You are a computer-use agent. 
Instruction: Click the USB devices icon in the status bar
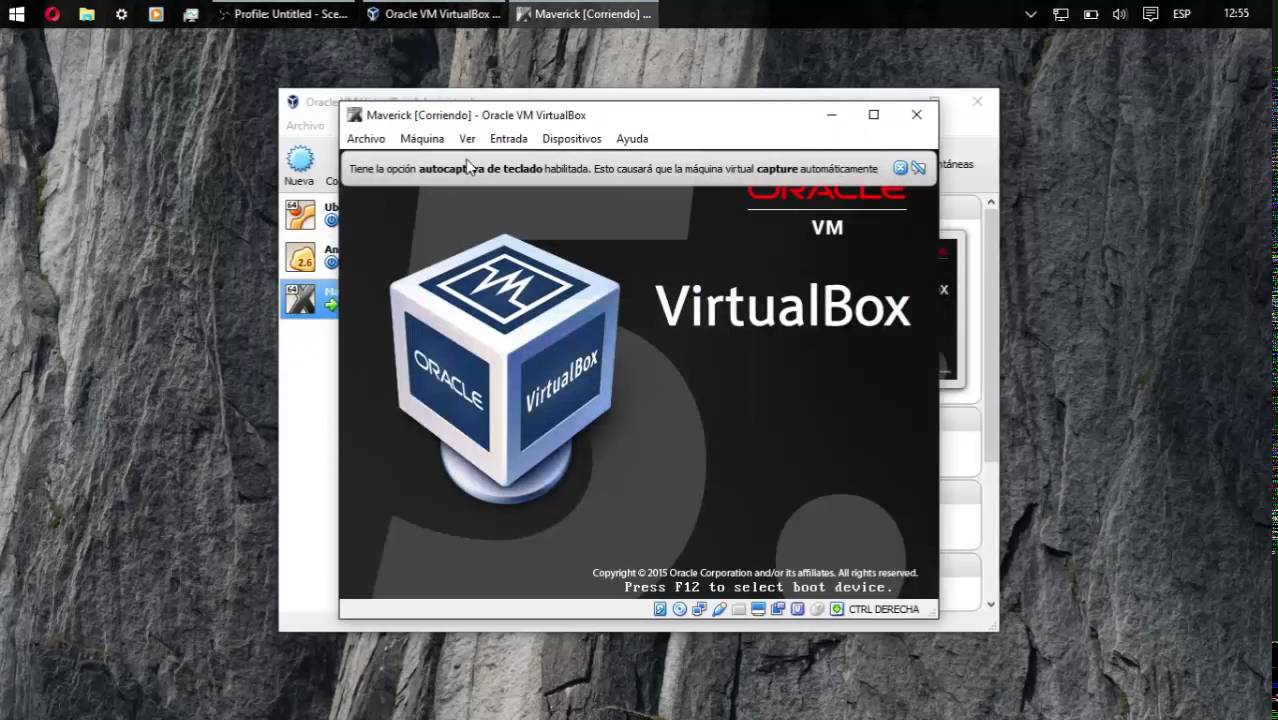click(x=719, y=609)
